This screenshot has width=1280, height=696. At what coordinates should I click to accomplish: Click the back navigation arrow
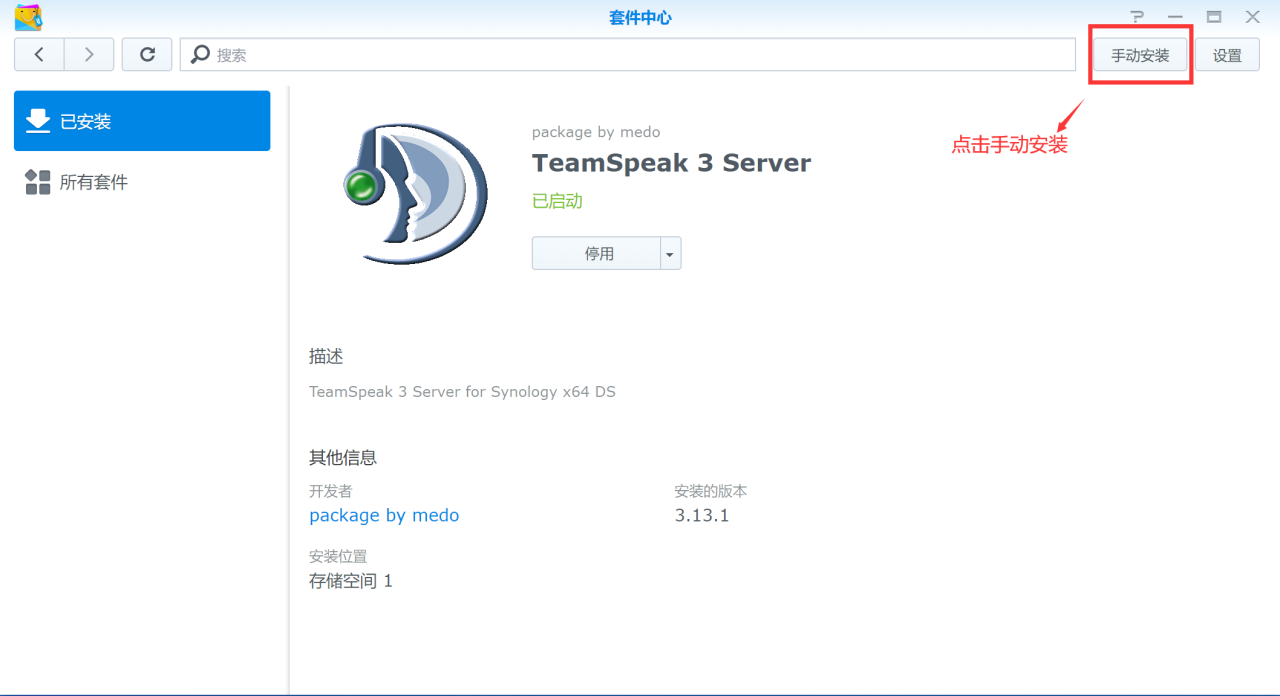(38, 54)
